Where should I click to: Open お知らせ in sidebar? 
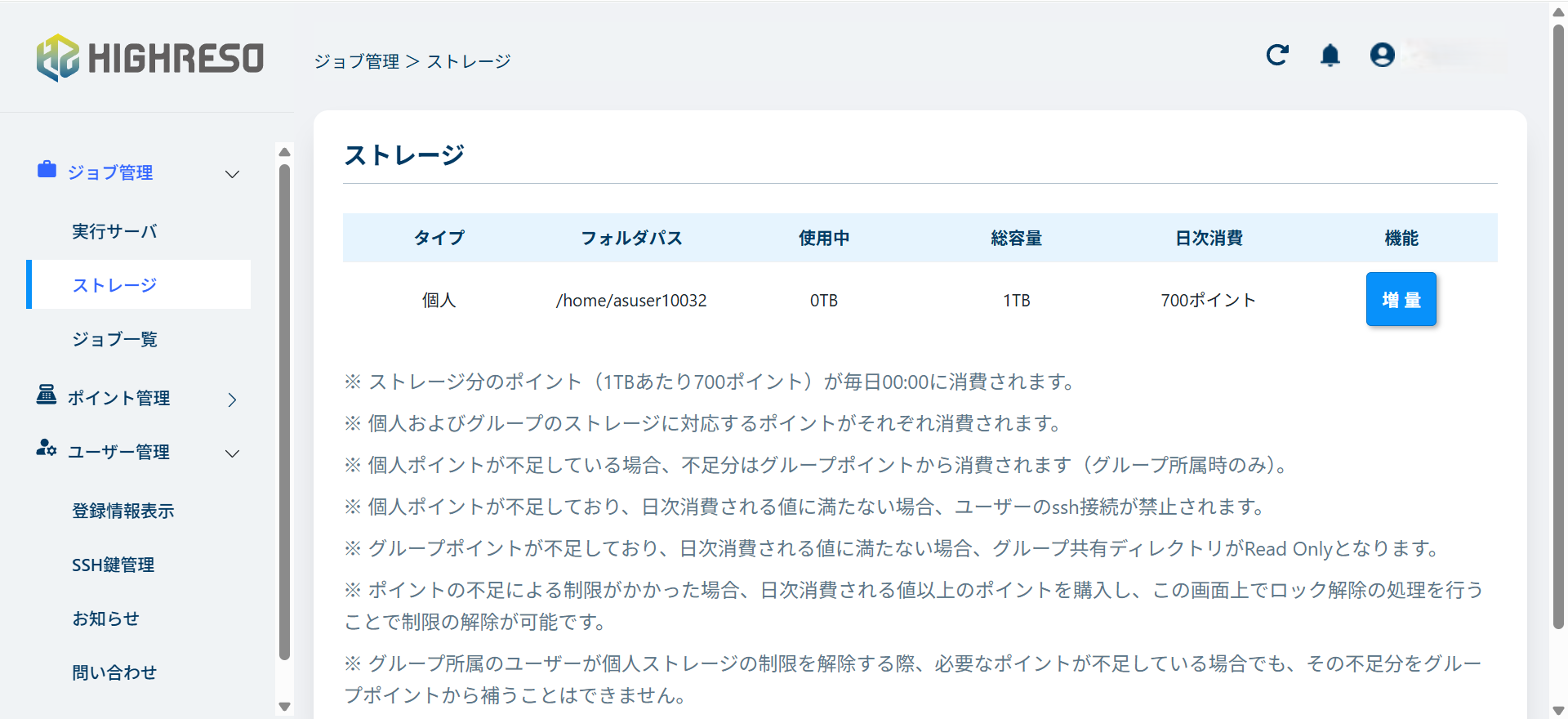[x=105, y=619]
